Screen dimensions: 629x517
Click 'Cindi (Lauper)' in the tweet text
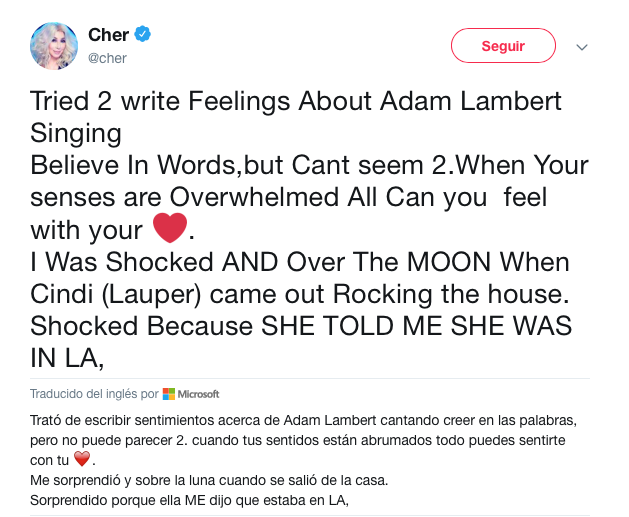tap(116, 294)
